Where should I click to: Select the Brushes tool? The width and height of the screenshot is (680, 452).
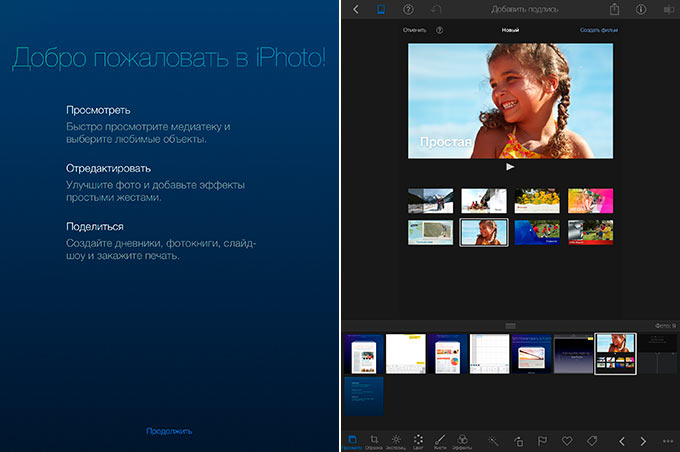click(440, 442)
